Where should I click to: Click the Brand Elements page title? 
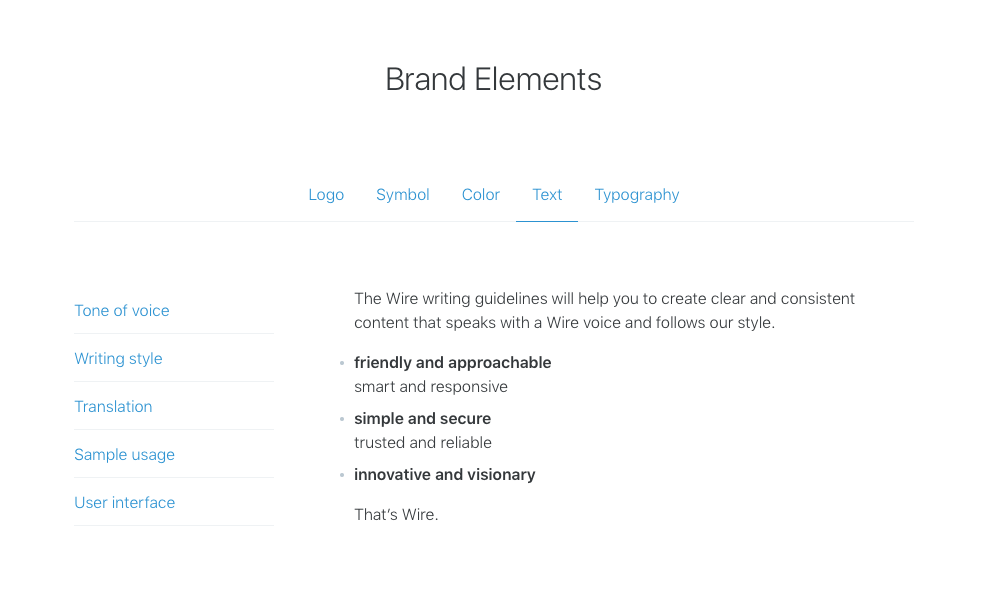pyautogui.click(x=493, y=79)
